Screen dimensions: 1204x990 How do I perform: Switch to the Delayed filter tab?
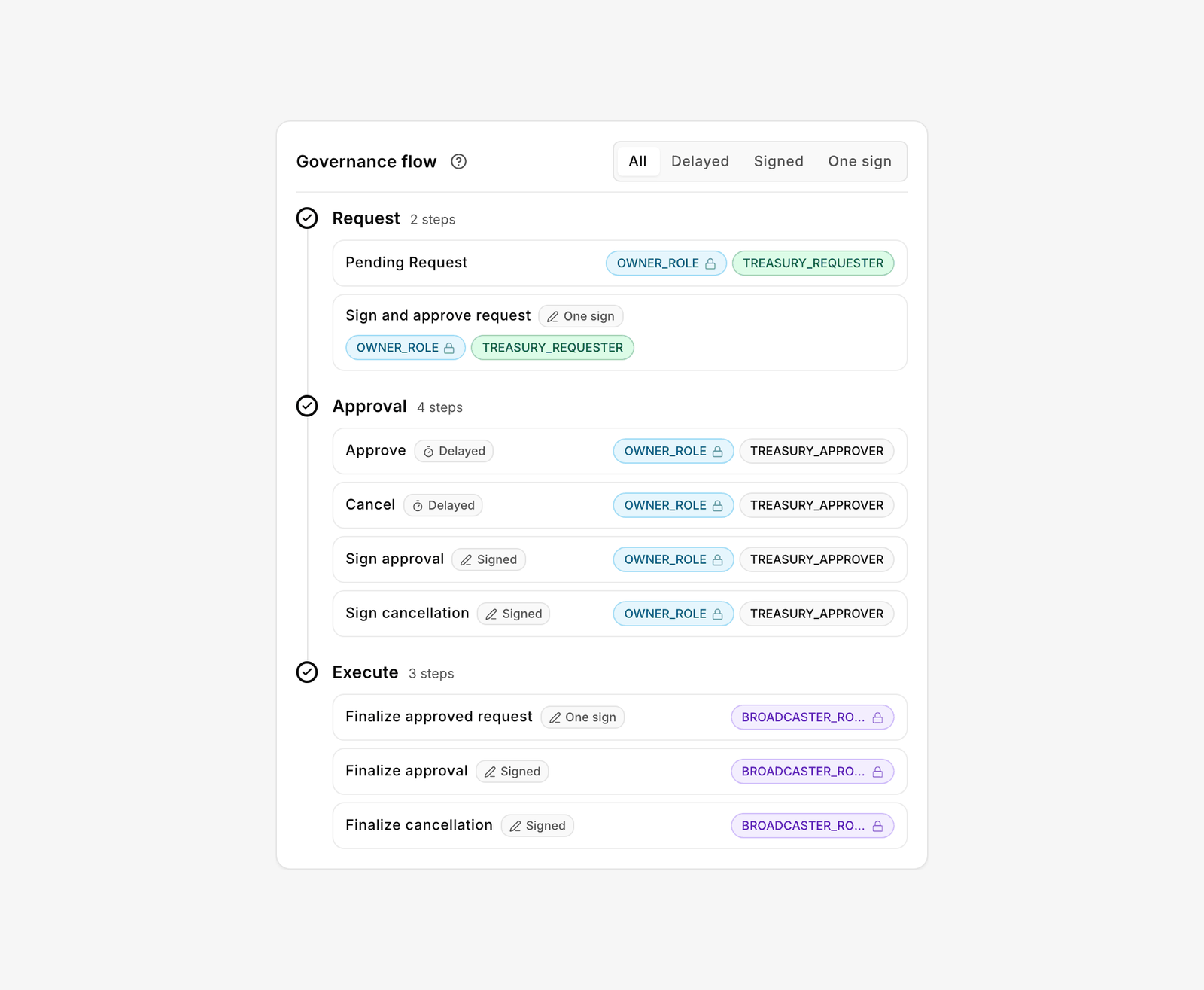point(700,161)
